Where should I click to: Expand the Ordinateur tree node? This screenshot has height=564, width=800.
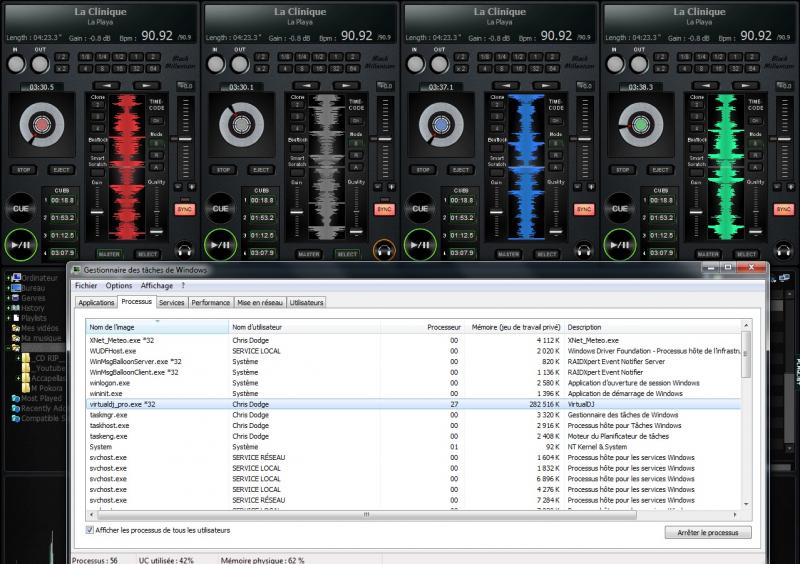tap(8, 277)
